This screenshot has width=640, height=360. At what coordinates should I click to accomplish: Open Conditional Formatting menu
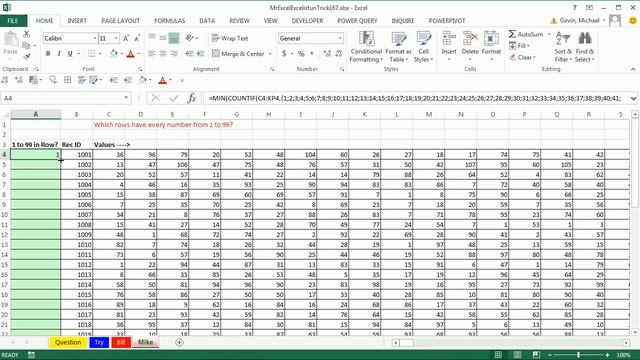[x=366, y=47]
